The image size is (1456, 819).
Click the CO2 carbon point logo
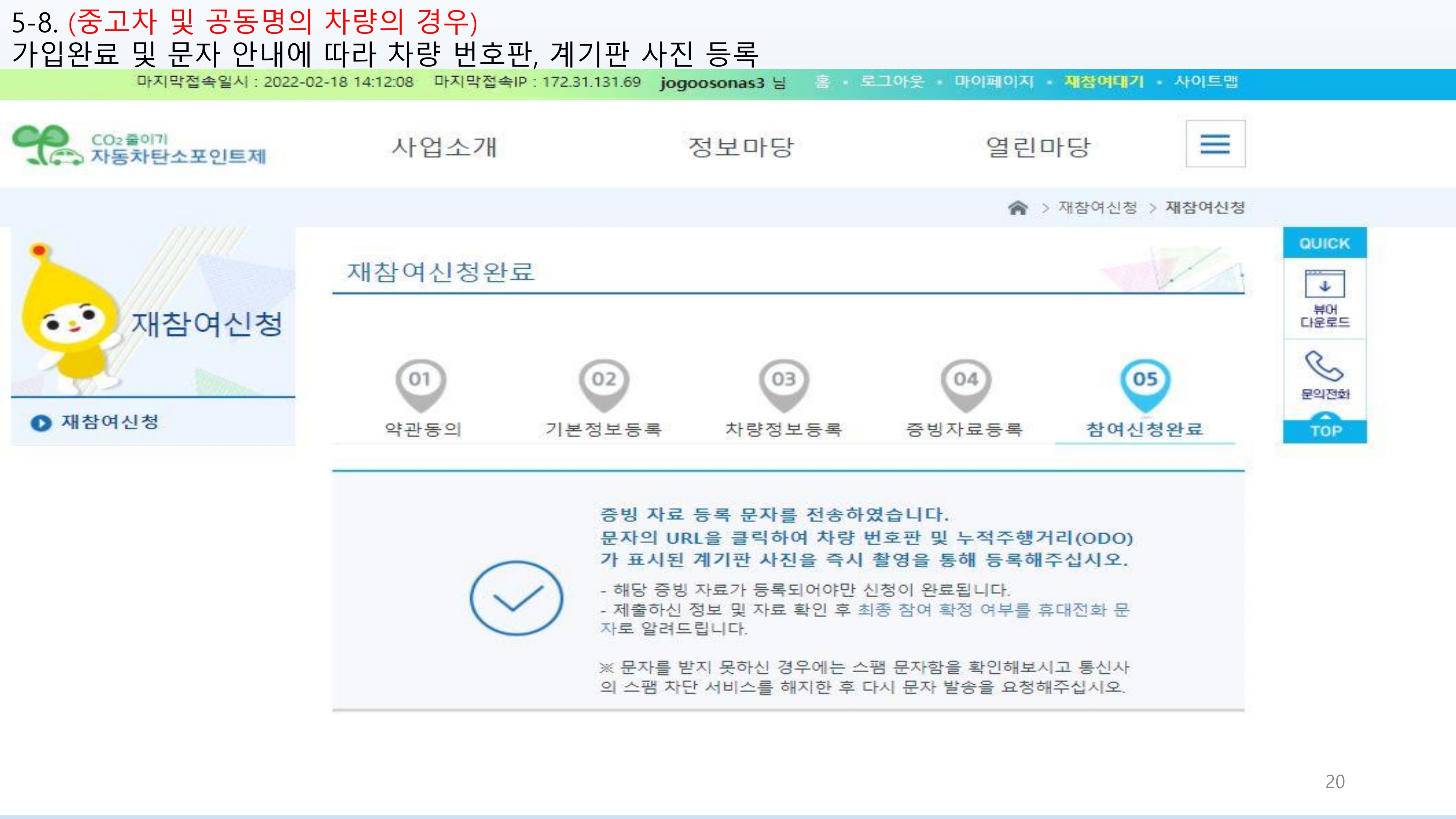coord(139,146)
